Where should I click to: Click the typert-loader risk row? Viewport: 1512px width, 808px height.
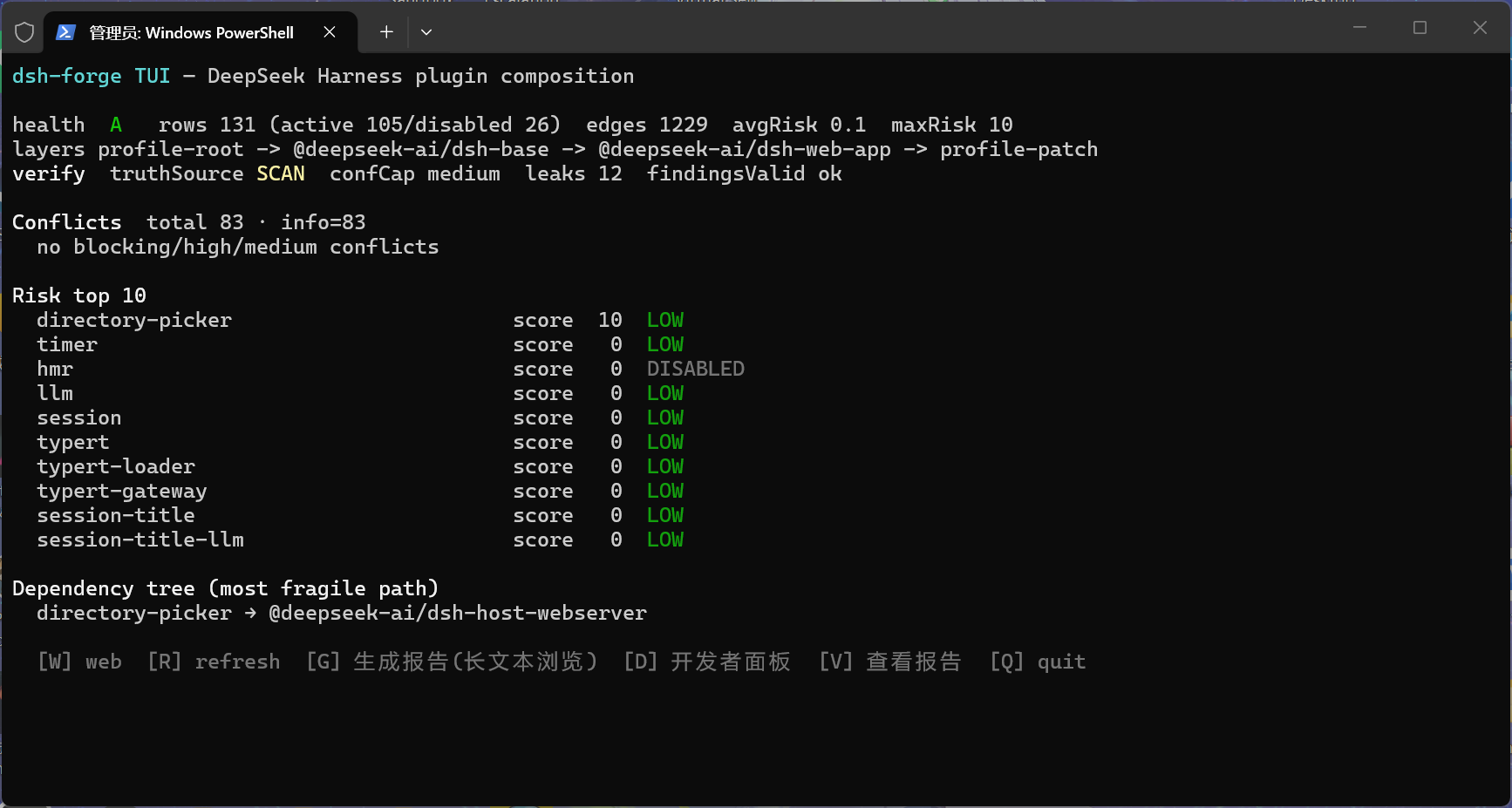[360, 466]
